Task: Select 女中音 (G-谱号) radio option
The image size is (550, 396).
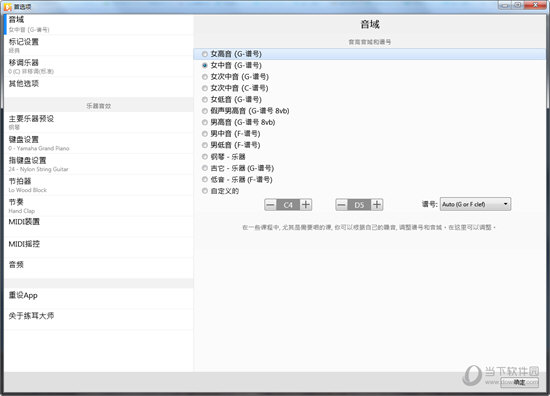Action: [205, 65]
